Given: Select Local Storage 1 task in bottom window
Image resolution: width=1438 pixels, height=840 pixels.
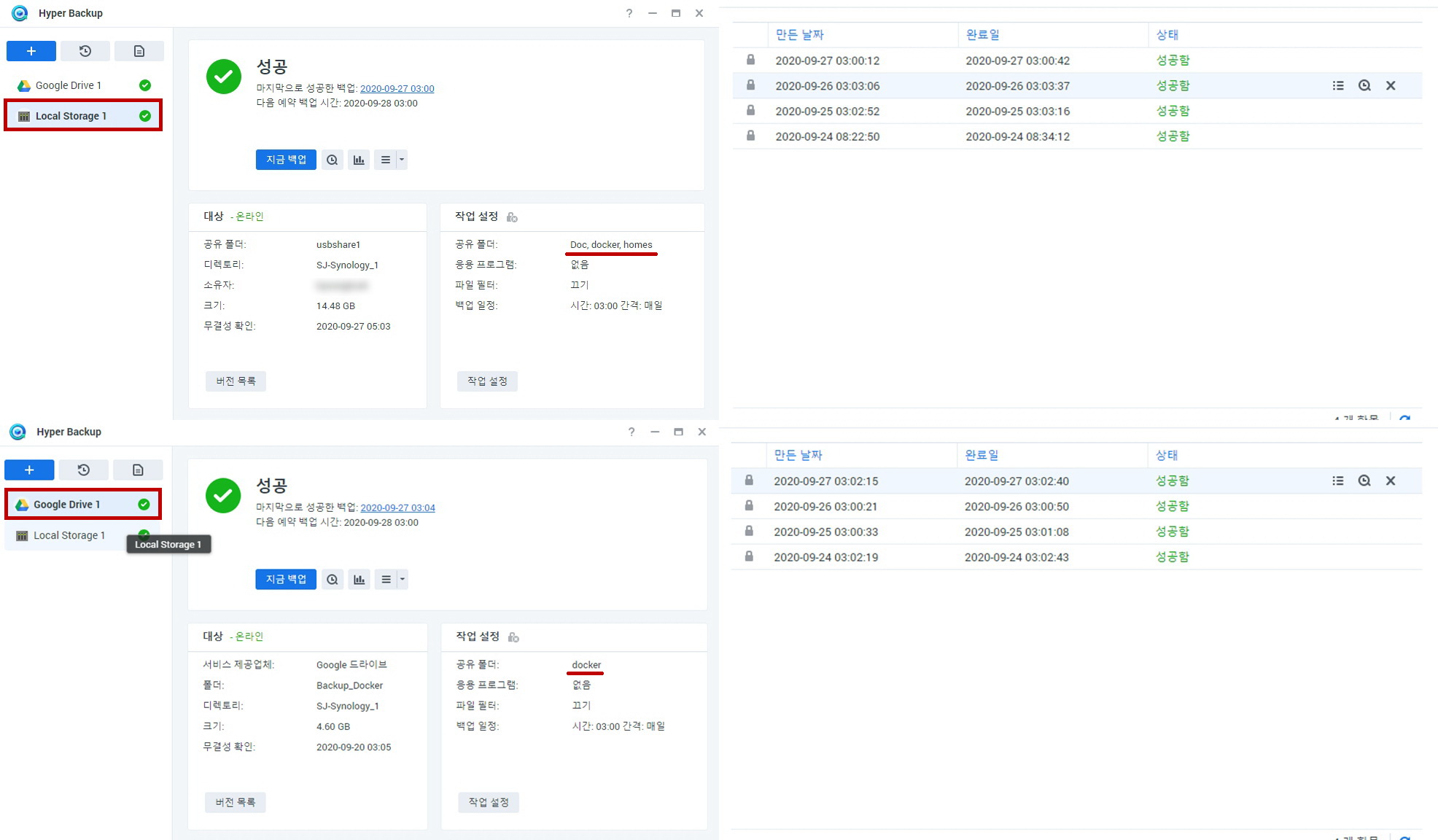Looking at the screenshot, I should [x=69, y=535].
